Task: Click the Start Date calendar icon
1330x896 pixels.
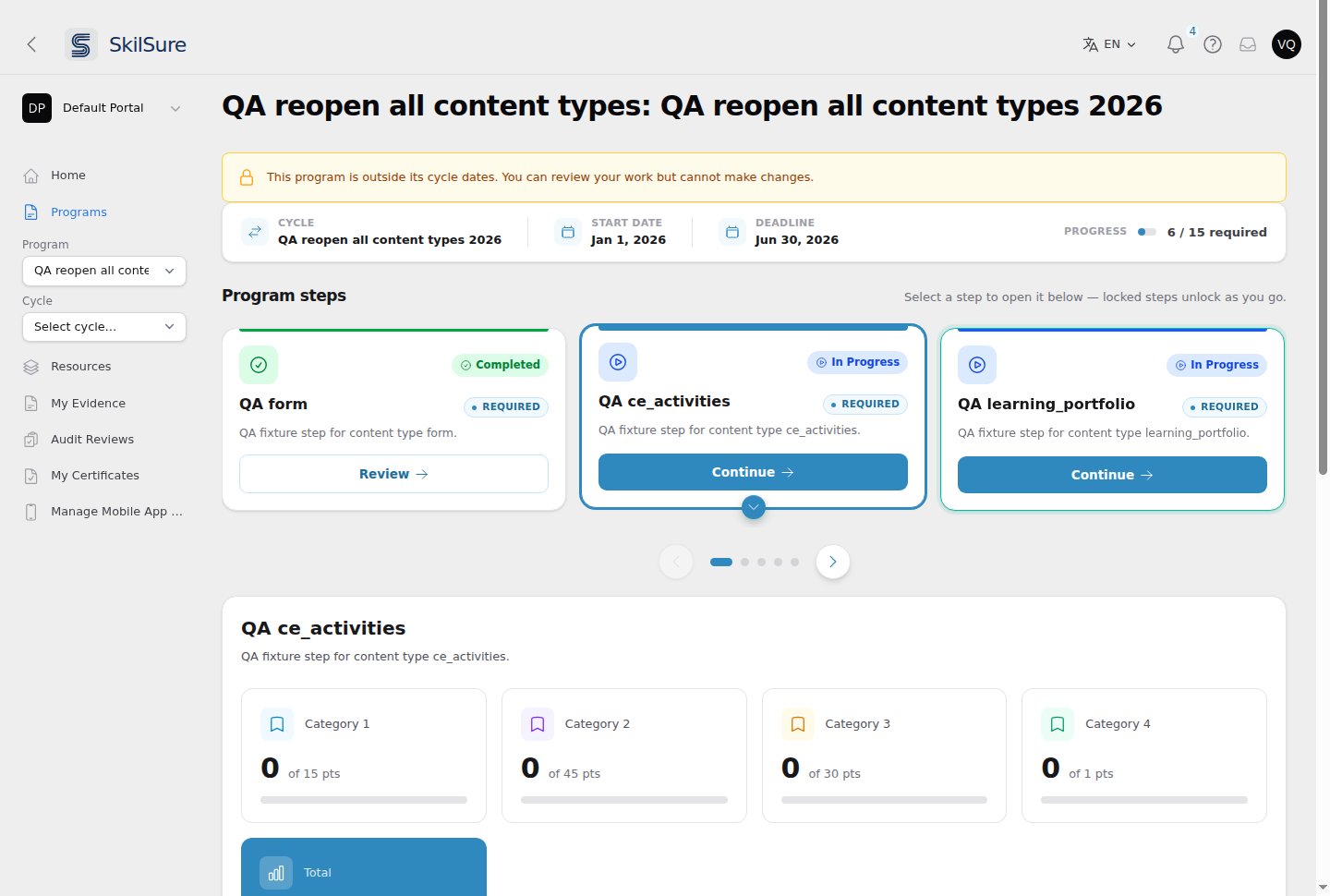Action: coord(568,232)
